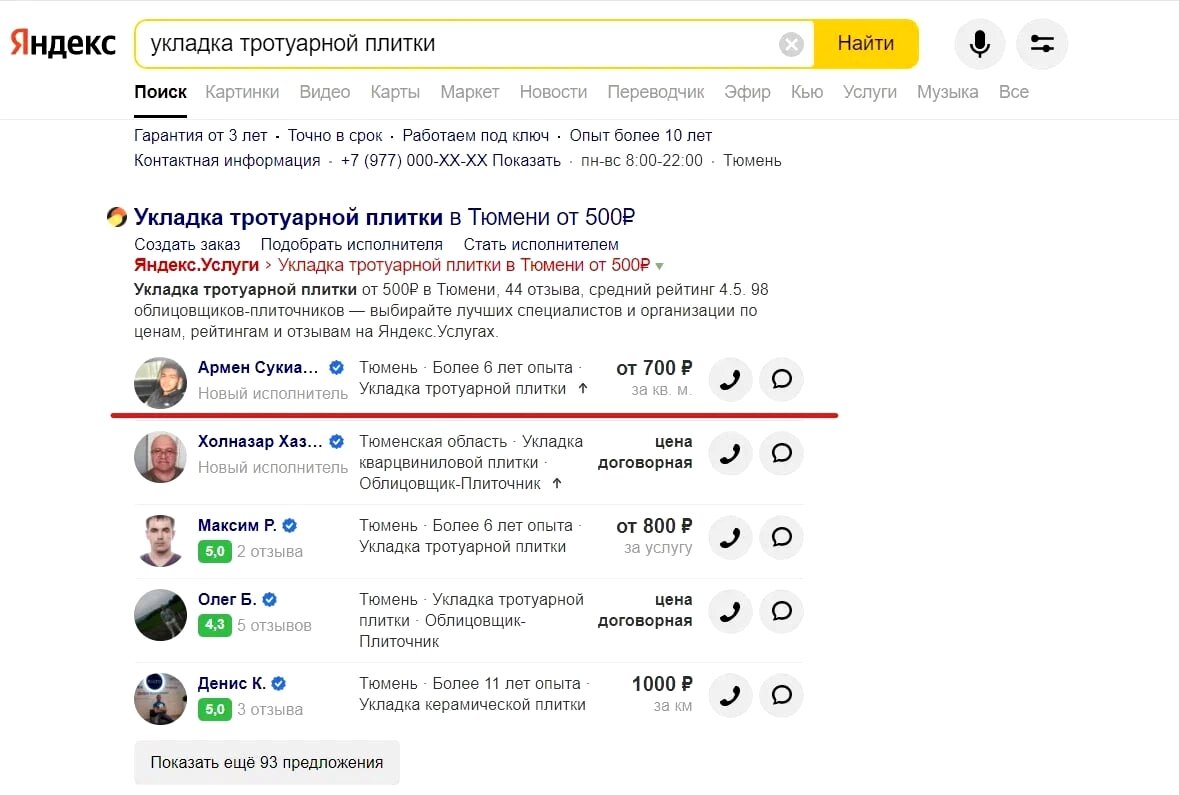Viewport: 1179px width, 795px height.
Task: Message Денис К. with the chat icon
Action: coord(781,695)
